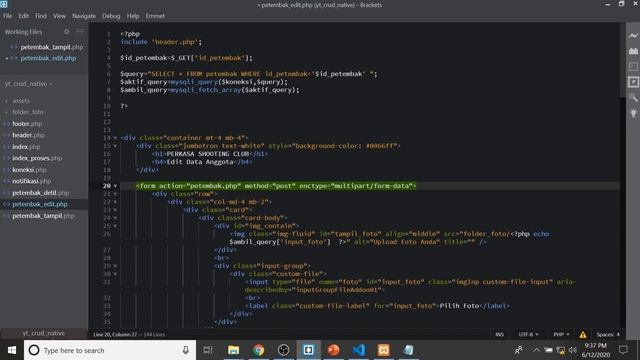This screenshot has width=640, height=360.
Task: Open Working Files gear settings
Action: click(x=67, y=31)
